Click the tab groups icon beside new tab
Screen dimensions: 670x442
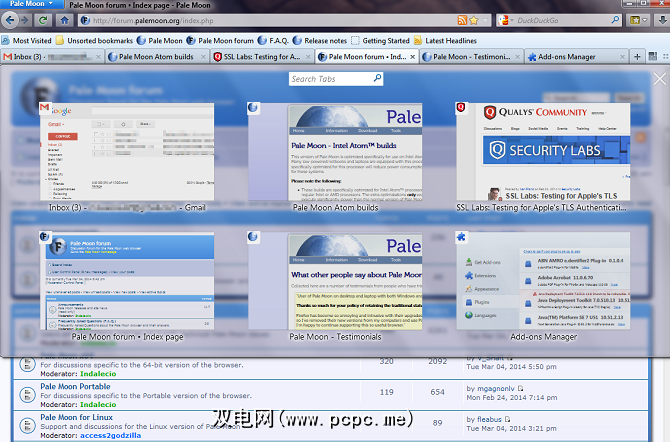tap(652, 56)
